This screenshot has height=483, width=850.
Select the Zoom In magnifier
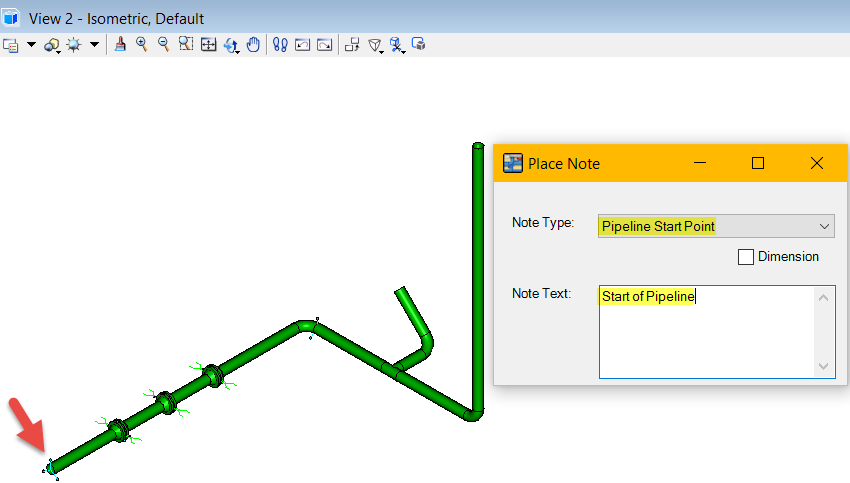tap(142, 44)
